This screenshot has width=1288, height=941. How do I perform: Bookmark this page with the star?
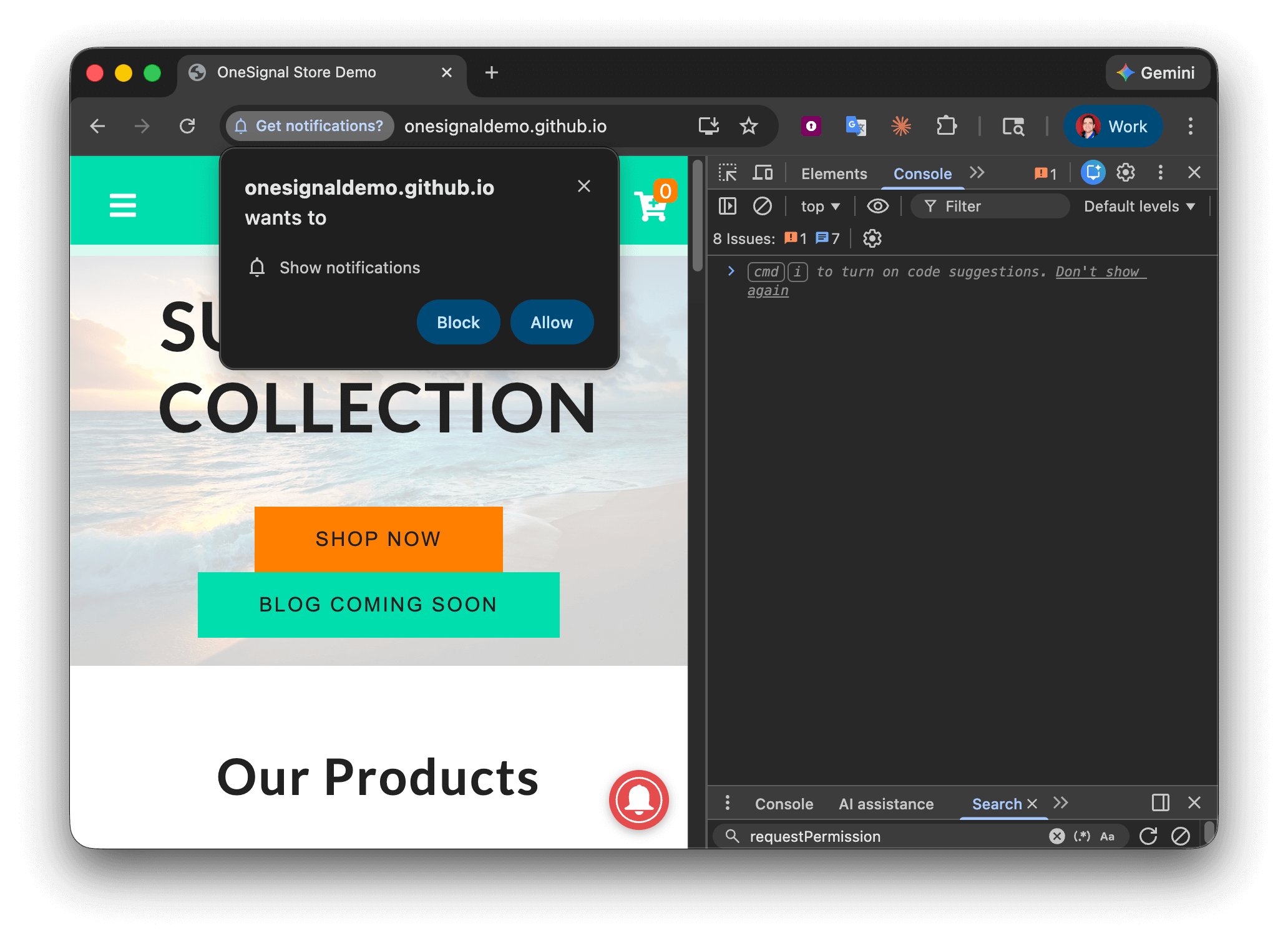coord(748,126)
